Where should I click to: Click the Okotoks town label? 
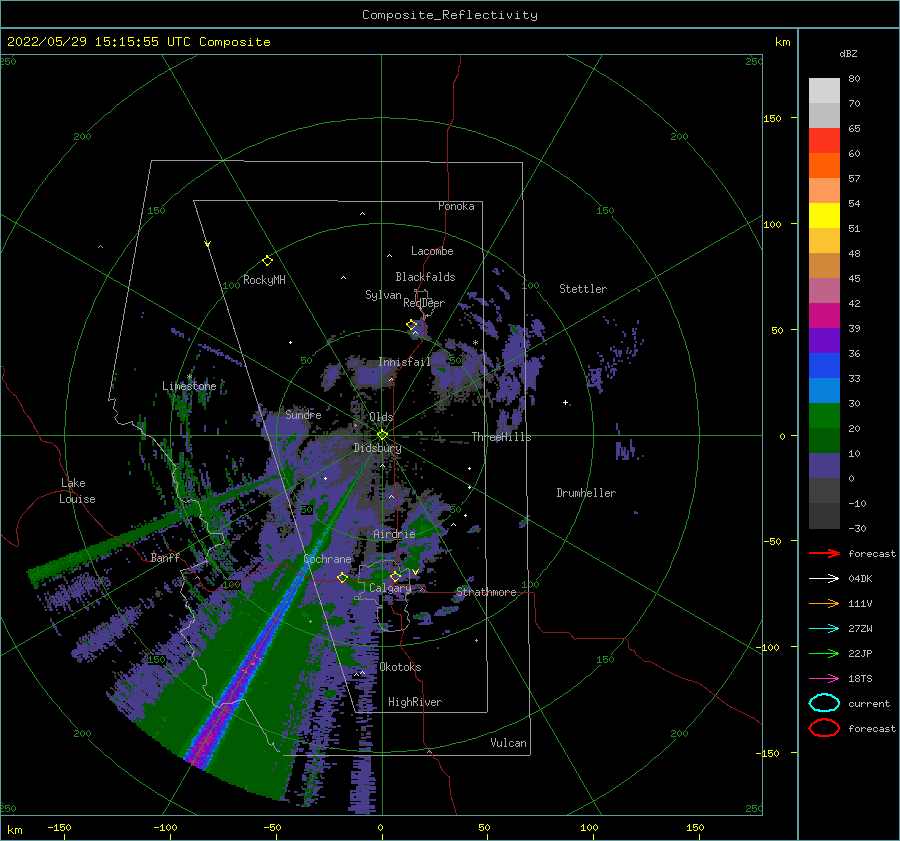click(x=400, y=667)
